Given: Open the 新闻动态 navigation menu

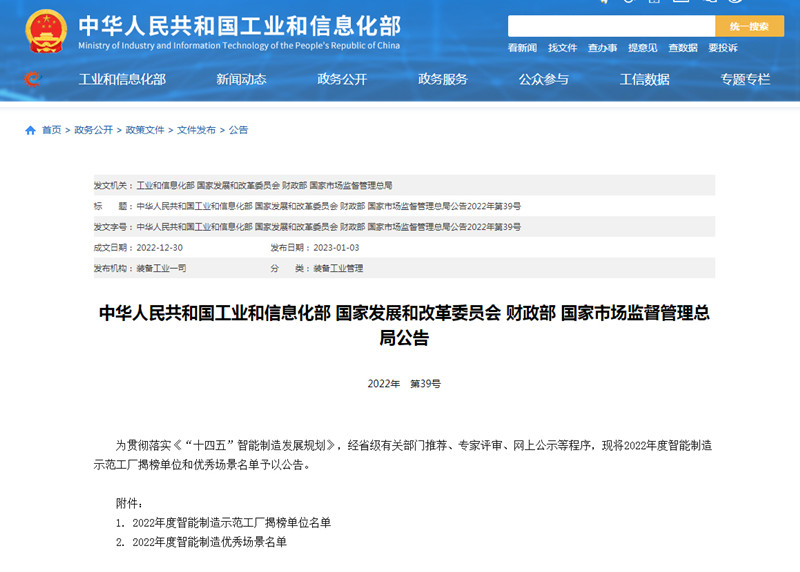Looking at the screenshot, I should tap(241, 80).
